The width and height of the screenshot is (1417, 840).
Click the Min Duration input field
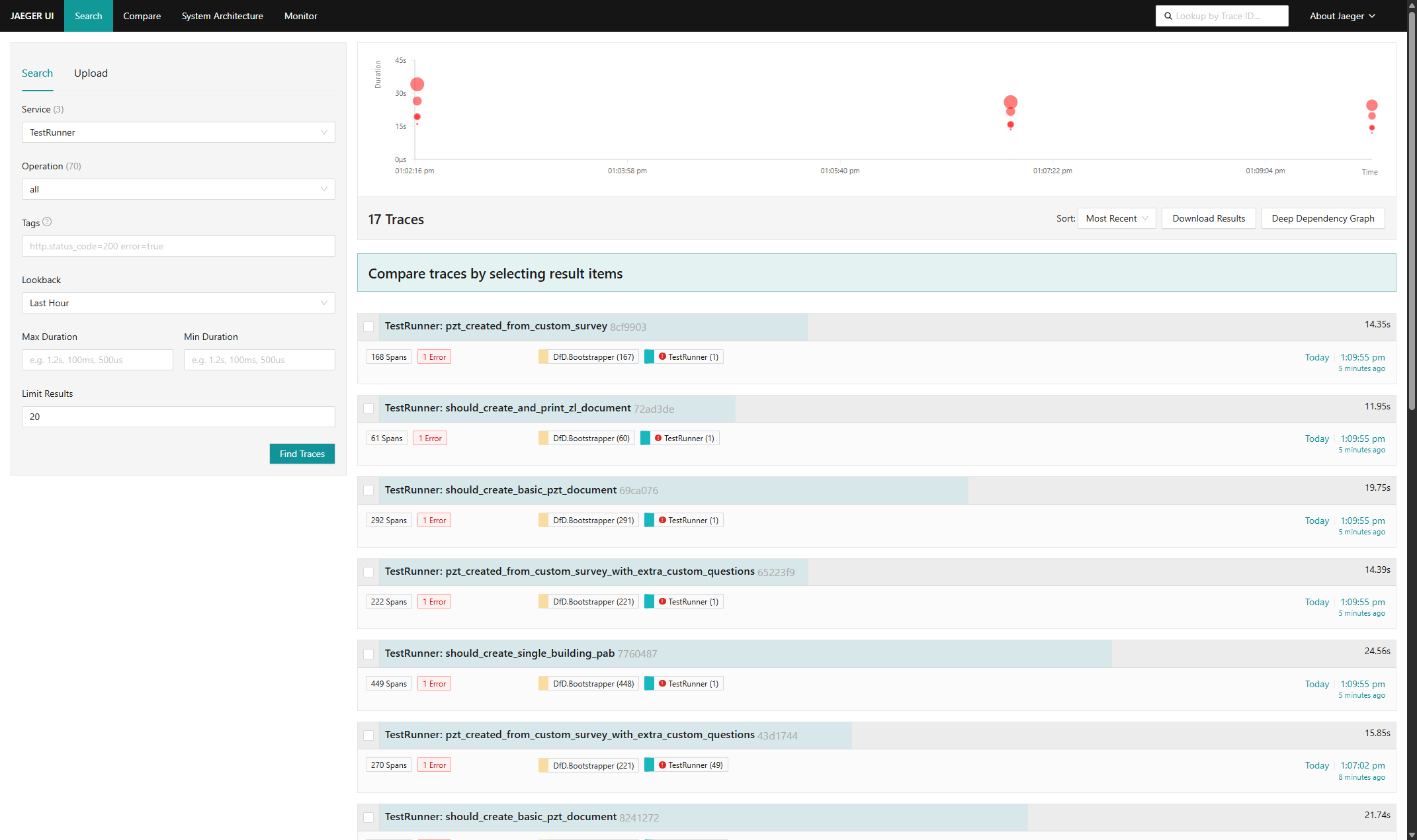point(259,360)
